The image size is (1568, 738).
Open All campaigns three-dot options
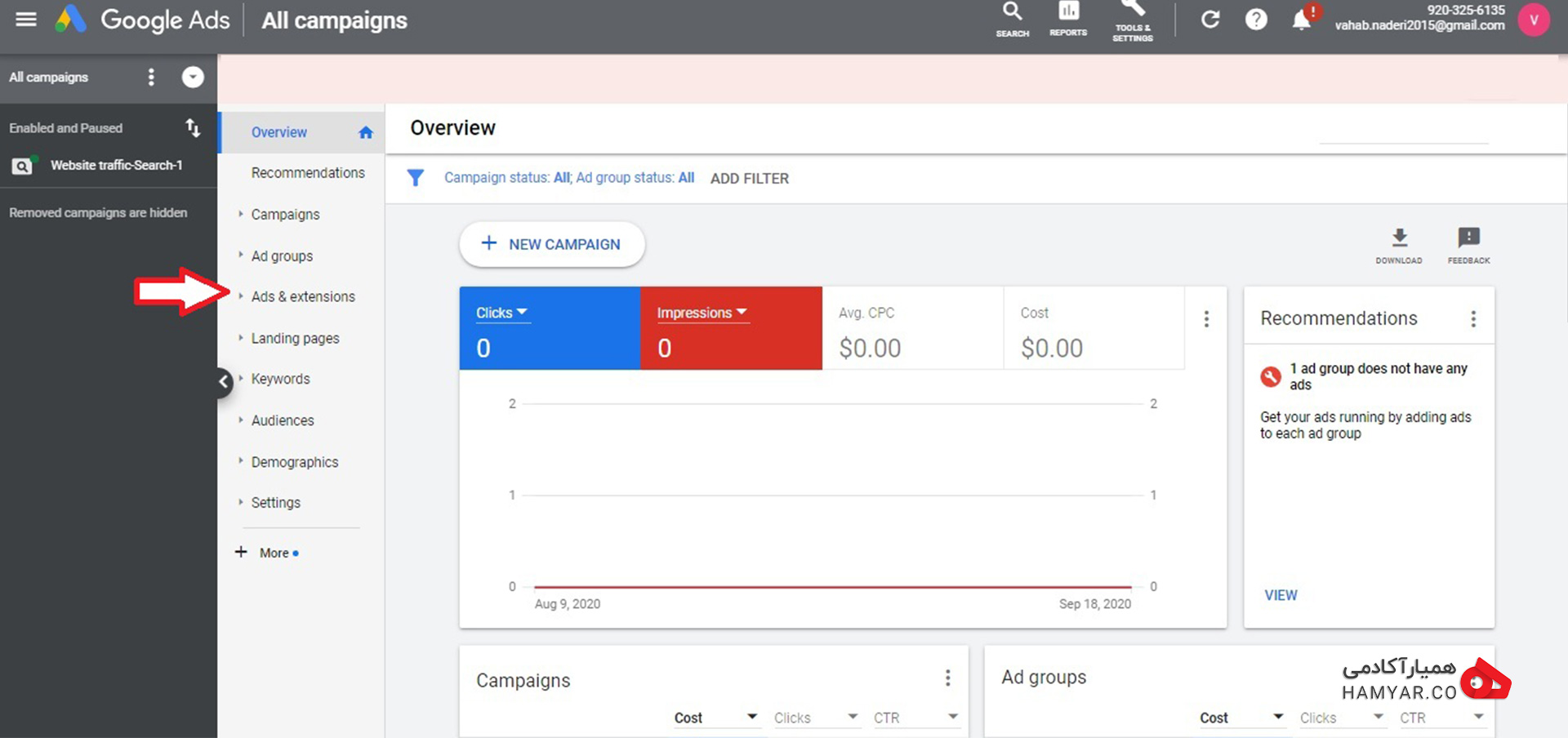pos(151,78)
